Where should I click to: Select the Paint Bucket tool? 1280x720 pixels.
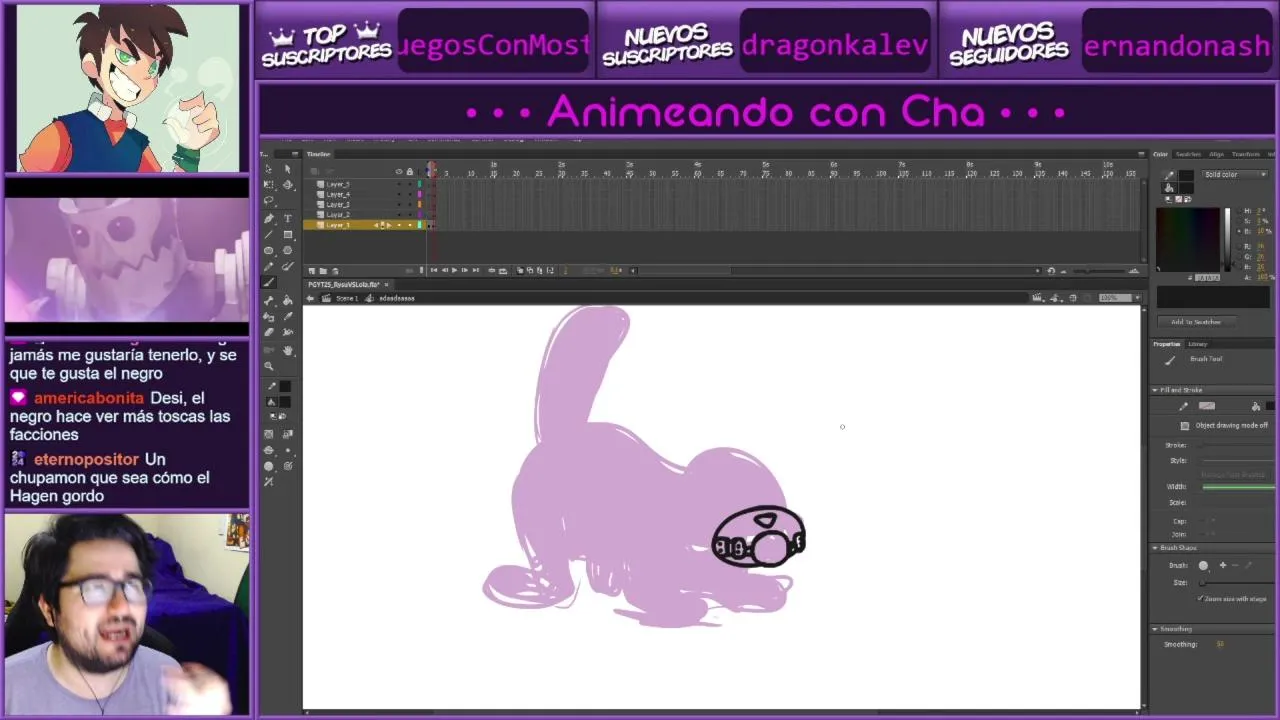(x=288, y=300)
